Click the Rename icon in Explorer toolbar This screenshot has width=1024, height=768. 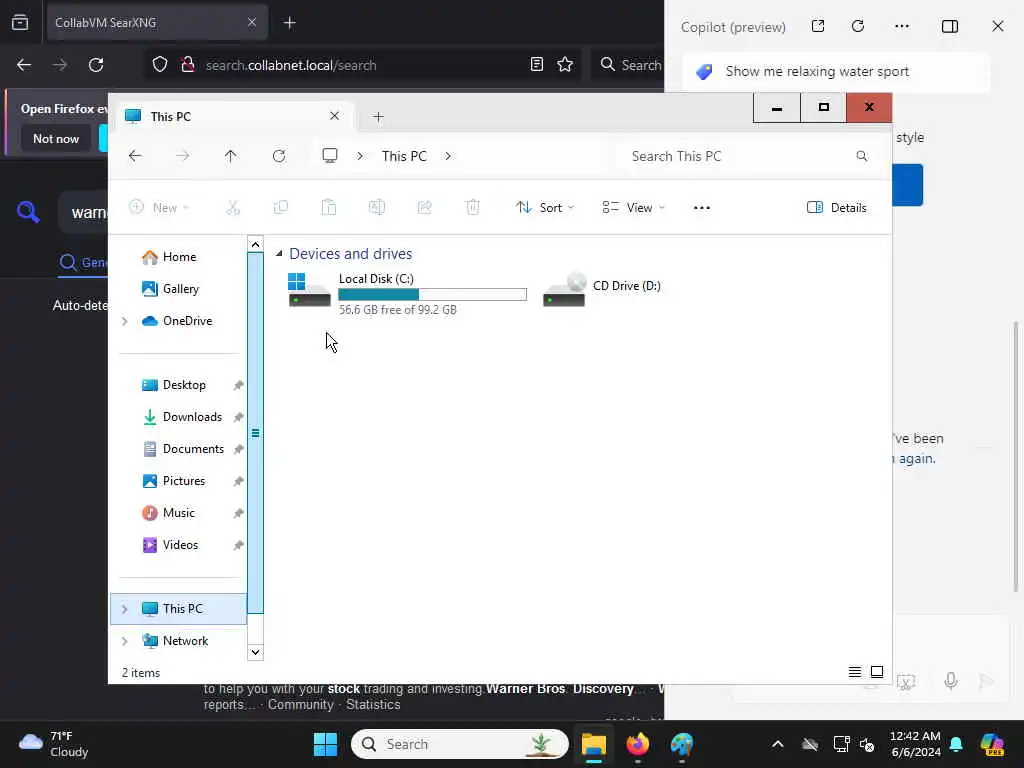(377, 208)
